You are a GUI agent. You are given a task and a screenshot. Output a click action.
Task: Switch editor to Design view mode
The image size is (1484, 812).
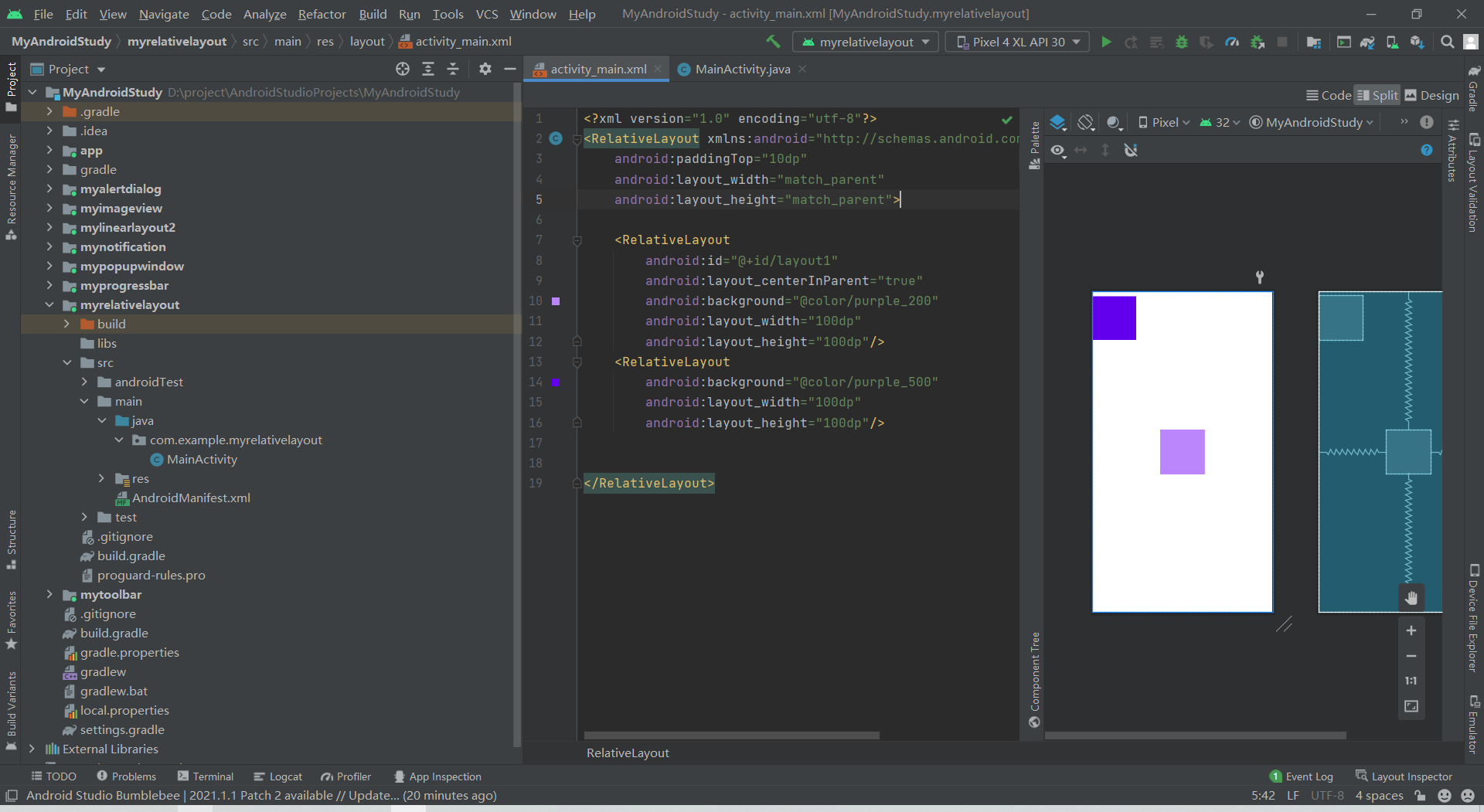coord(1431,95)
